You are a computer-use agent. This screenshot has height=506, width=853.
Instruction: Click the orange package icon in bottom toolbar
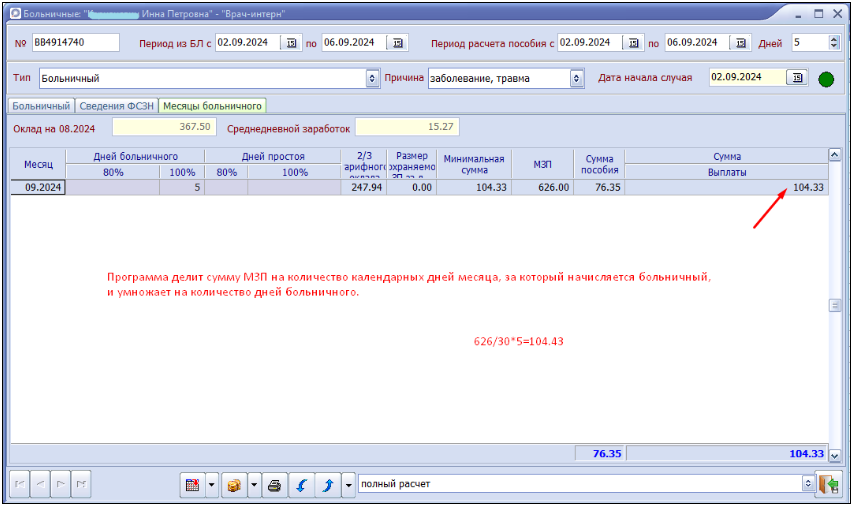point(233,485)
